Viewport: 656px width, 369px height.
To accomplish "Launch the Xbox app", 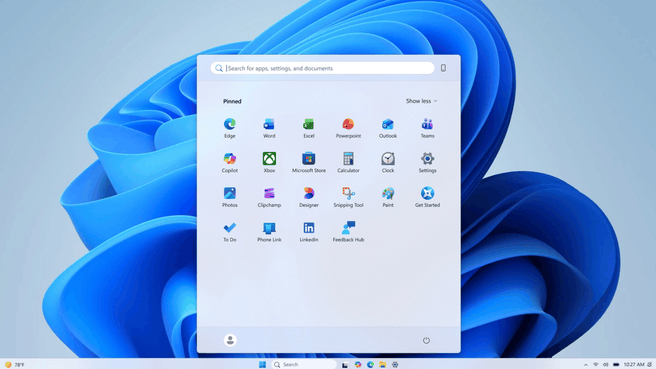I will click(269, 162).
